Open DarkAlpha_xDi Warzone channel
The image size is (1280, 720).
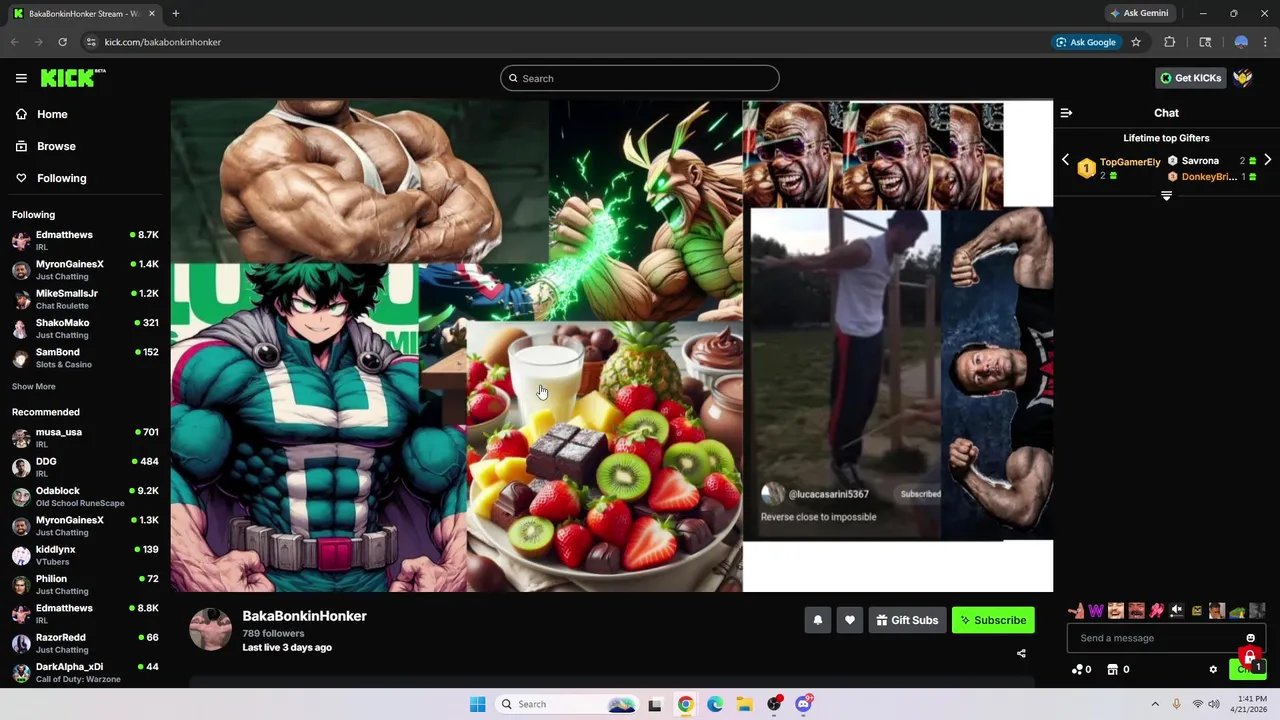[x=85, y=672]
